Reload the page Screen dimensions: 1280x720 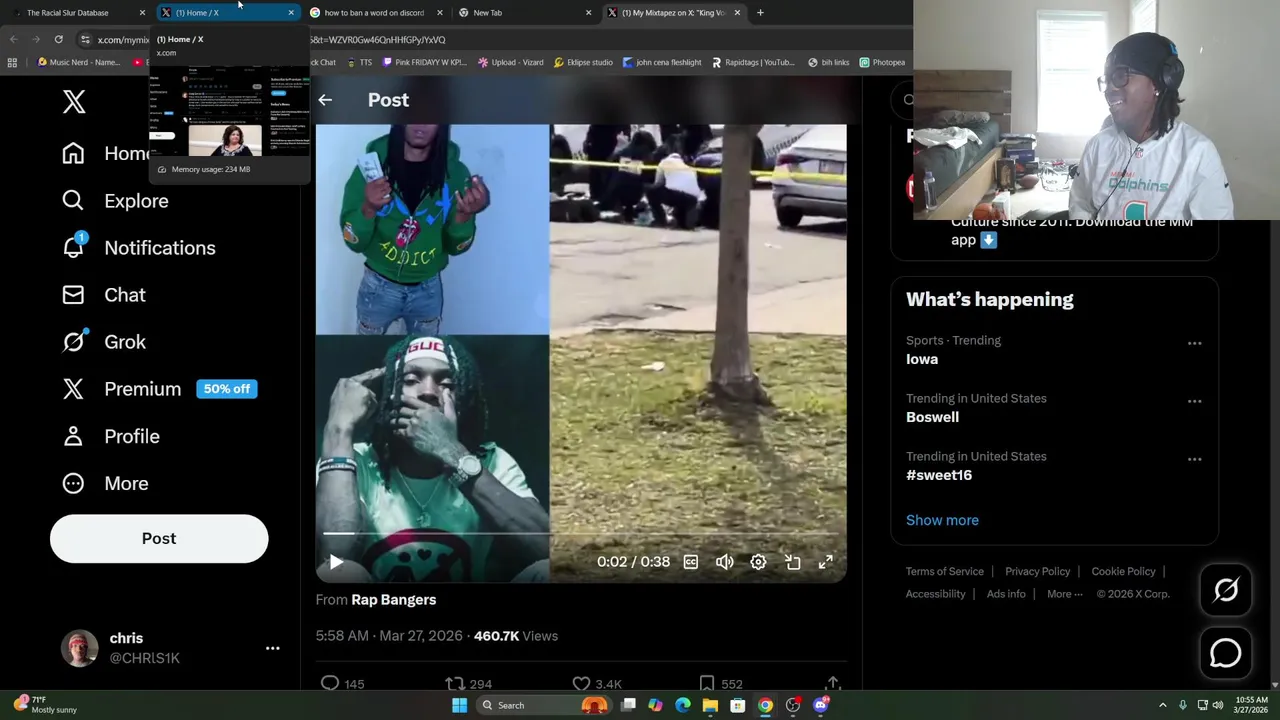pyautogui.click(x=58, y=39)
